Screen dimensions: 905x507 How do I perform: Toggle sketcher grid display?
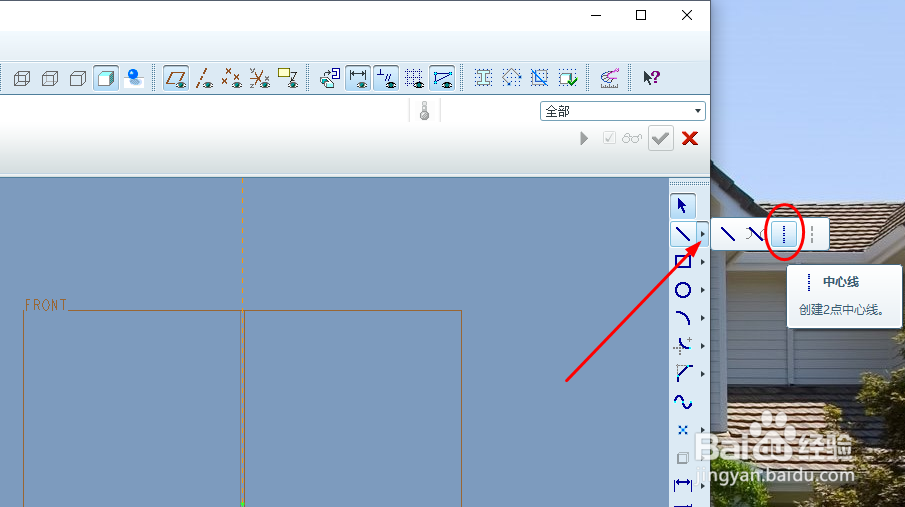coord(414,78)
